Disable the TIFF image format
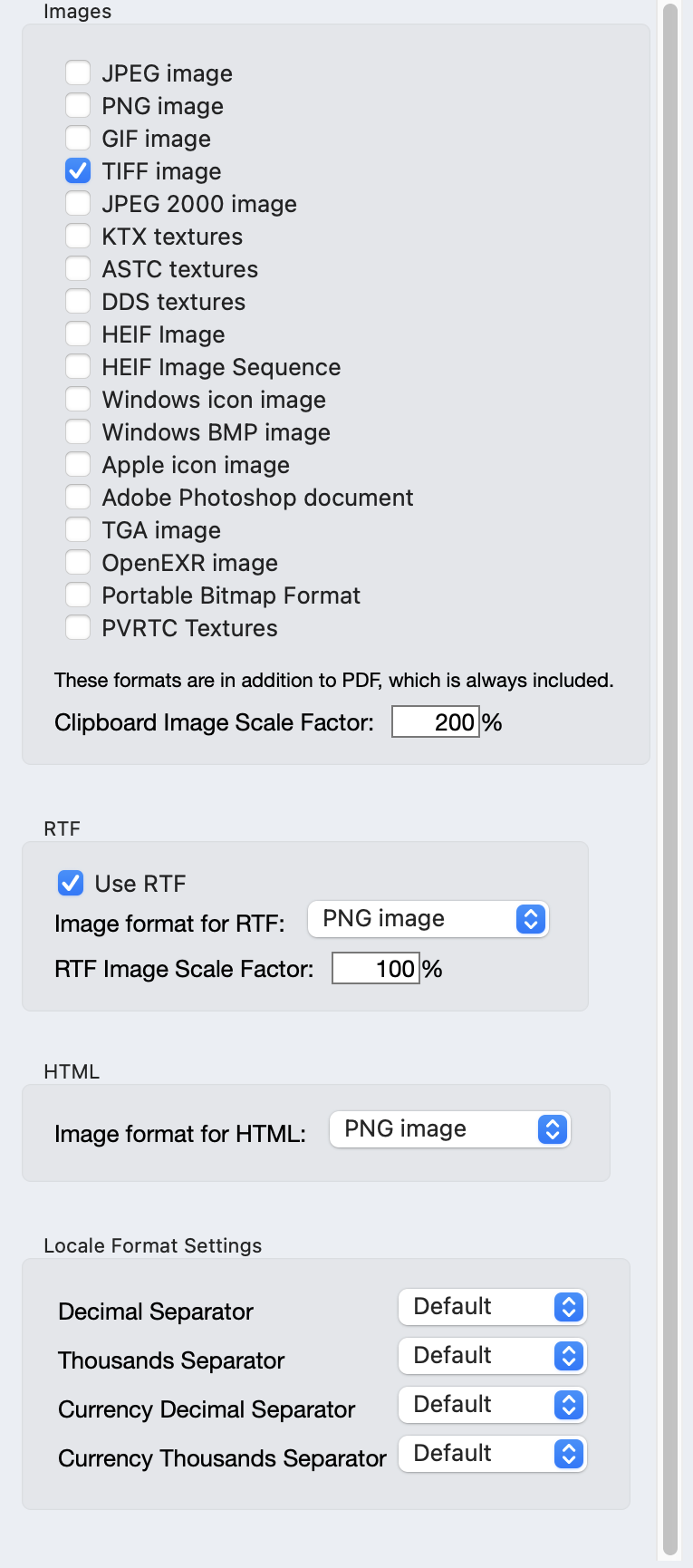The image size is (693, 1568). point(78,171)
